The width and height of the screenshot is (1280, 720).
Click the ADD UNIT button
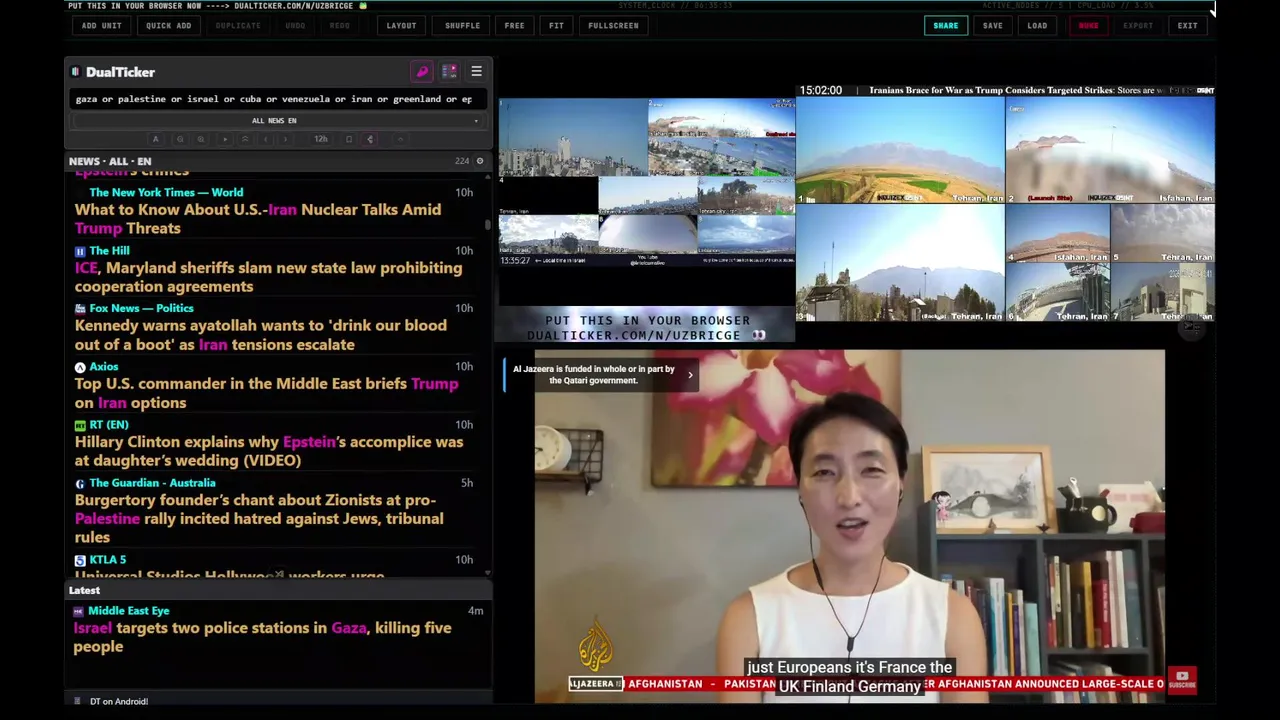(x=101, y=25)
